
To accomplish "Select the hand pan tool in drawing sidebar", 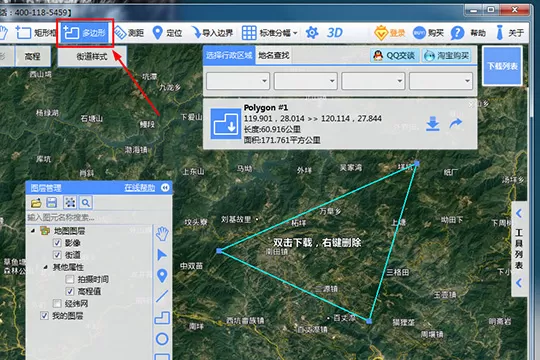I will (x=162, y=234).
